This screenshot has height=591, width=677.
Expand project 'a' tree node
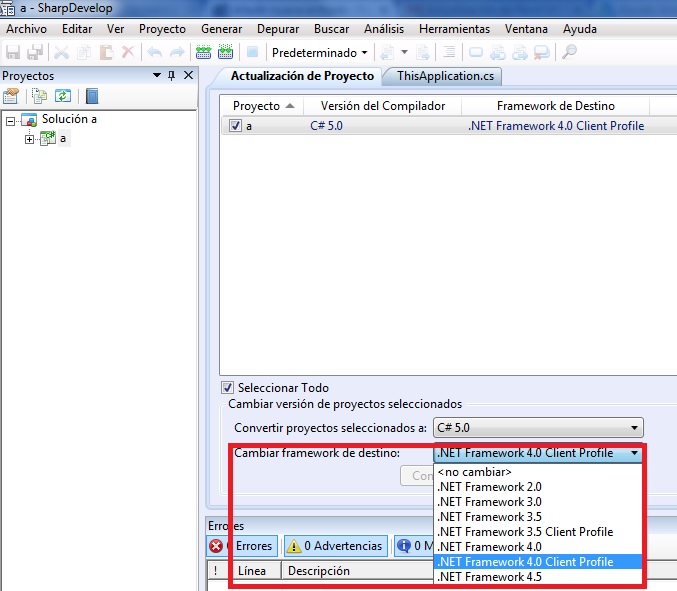pyautogui.click(x=30, y=139)
